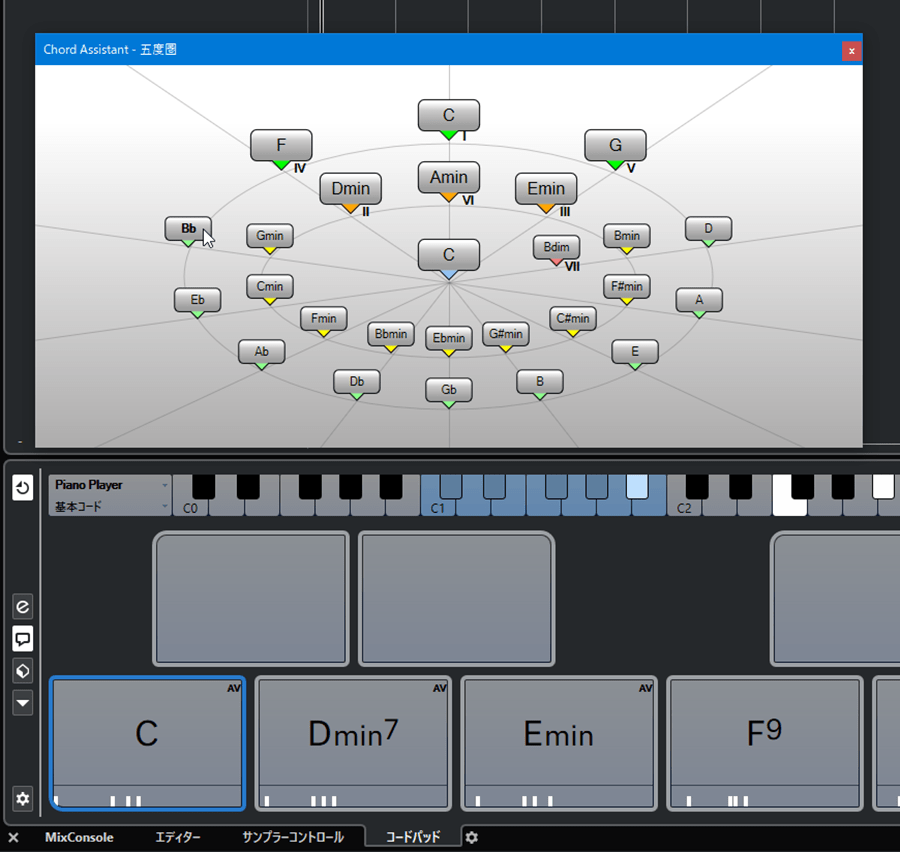Choose the Bbmin chord
This screenshot has width=900, height=852.
(x=391, y=334)
